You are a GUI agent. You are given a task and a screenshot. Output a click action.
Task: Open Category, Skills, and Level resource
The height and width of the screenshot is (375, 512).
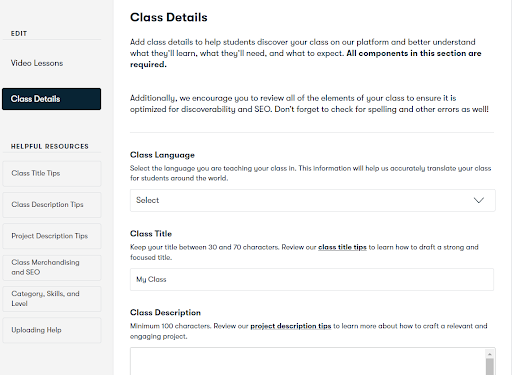tap(52, 299)
